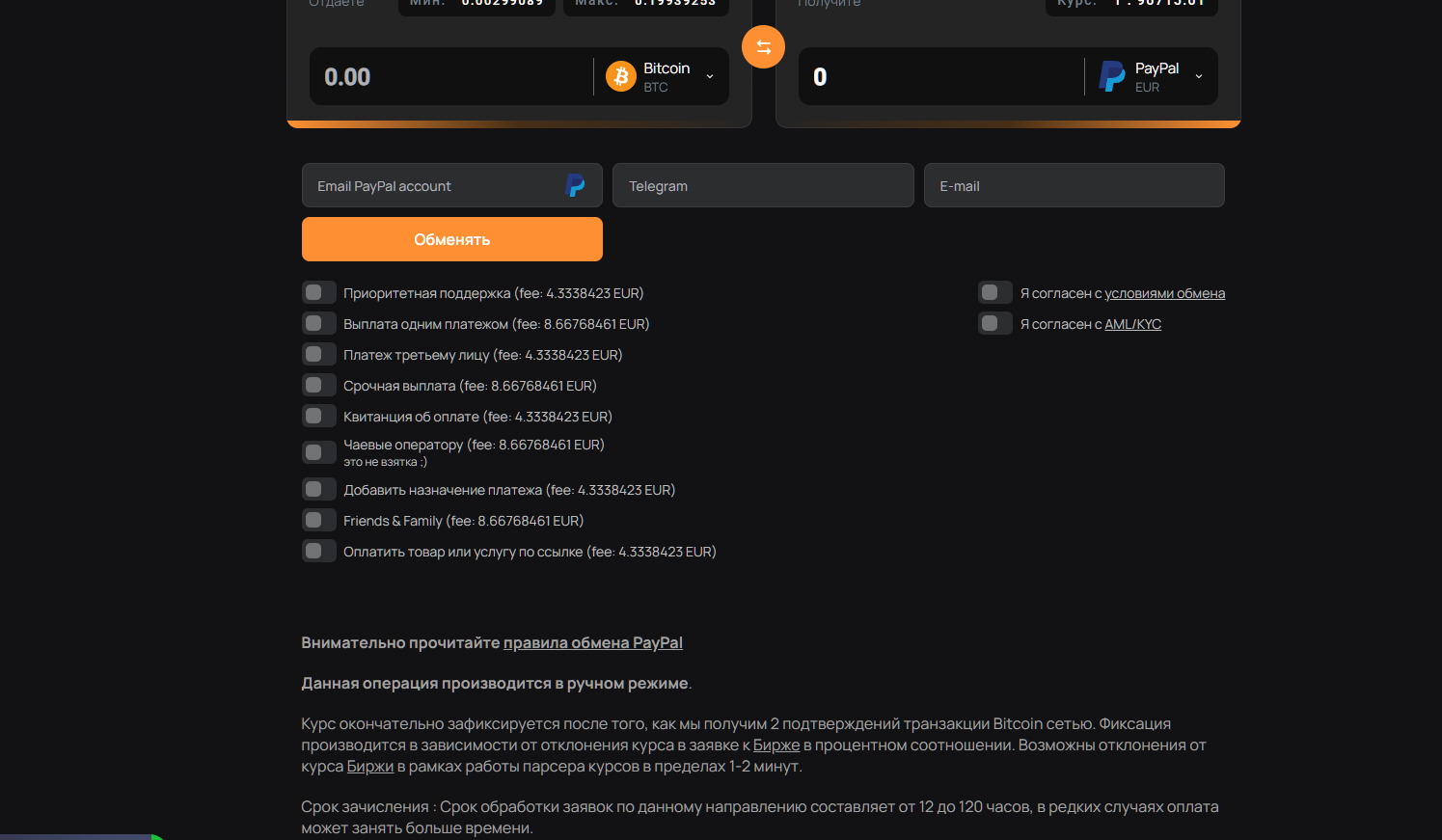Image resolution: width=1442 pixels, height=840 pixels.
Task: Enable Срочная выплата toggle
Action: click(x=318, y=386)
